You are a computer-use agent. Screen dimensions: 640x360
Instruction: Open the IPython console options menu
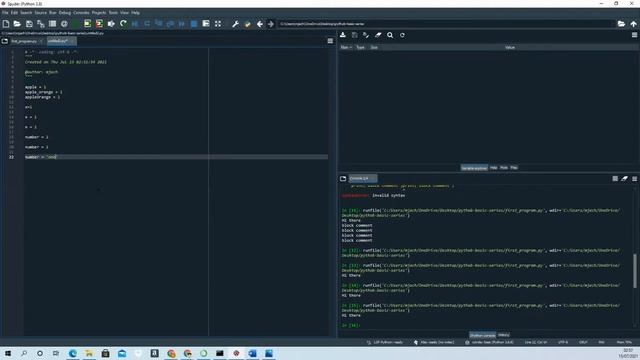(634, 178)
